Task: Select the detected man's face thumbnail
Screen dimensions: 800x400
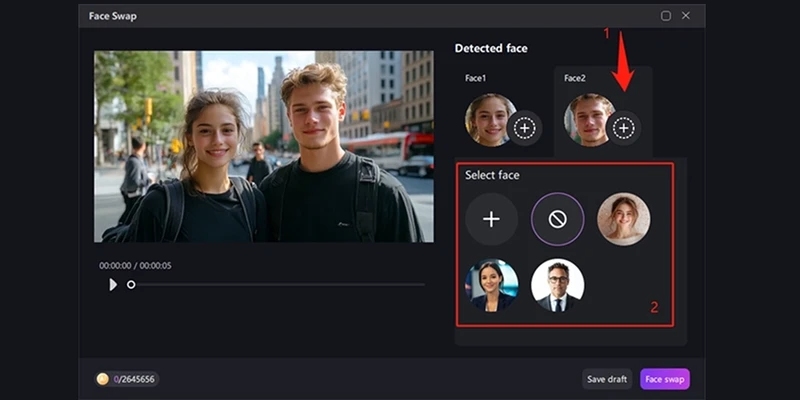Action: [x=586, y=120]
